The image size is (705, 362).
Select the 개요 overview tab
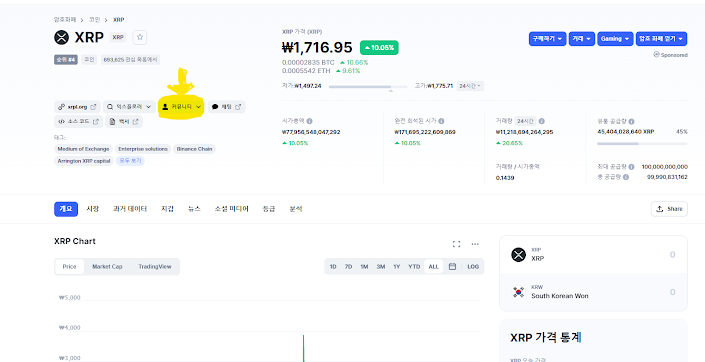[x=66, y=209]
